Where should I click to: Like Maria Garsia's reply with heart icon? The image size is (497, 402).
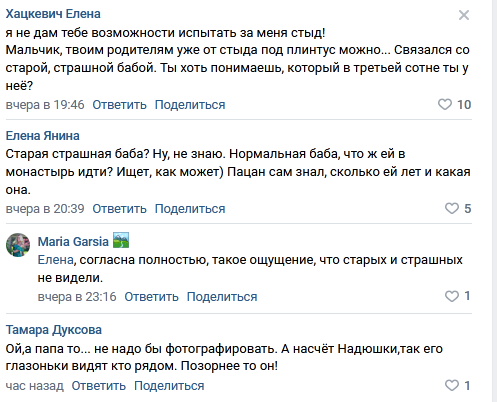click(452, 296)
